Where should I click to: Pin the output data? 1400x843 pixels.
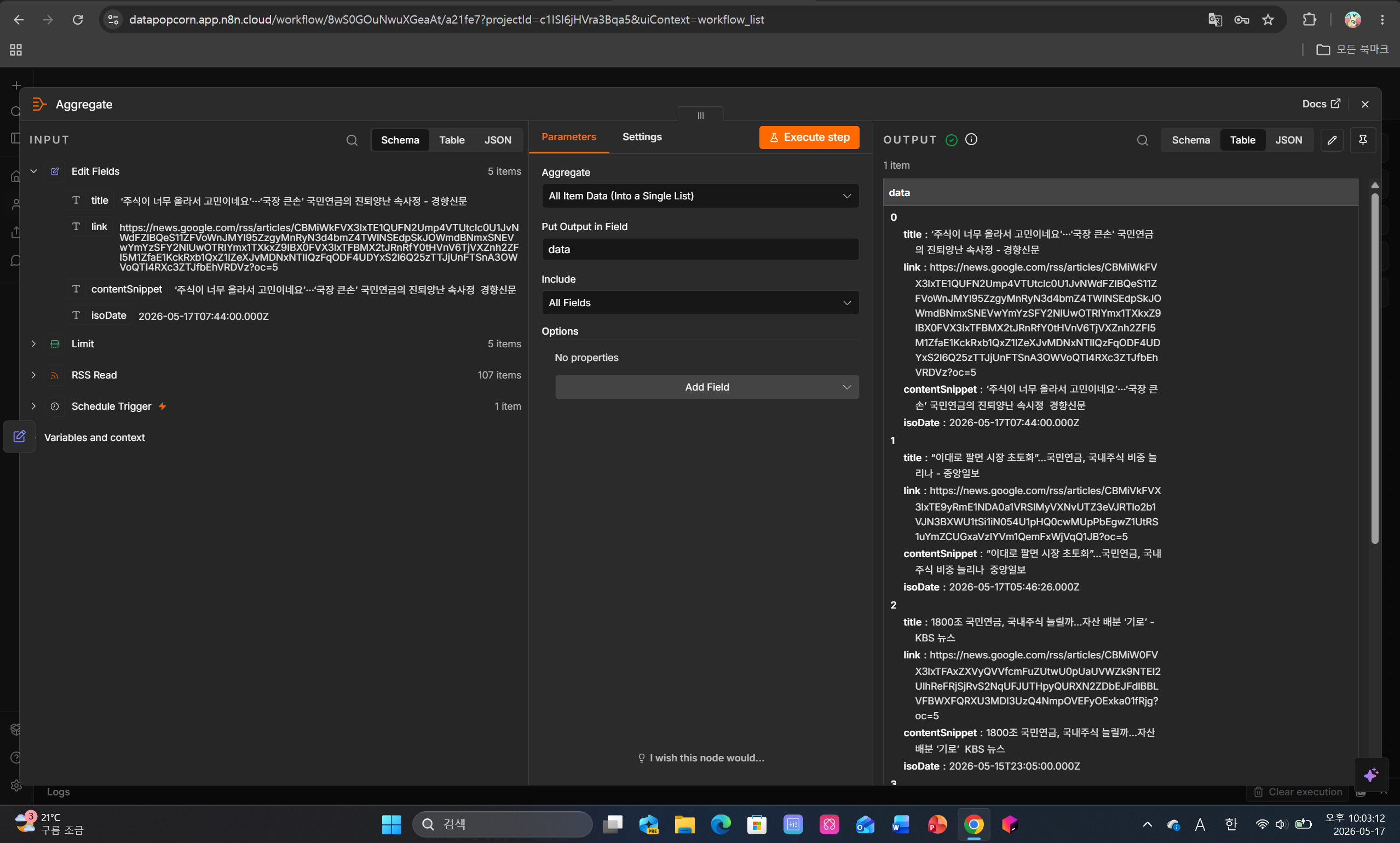tap(1363, 140)
